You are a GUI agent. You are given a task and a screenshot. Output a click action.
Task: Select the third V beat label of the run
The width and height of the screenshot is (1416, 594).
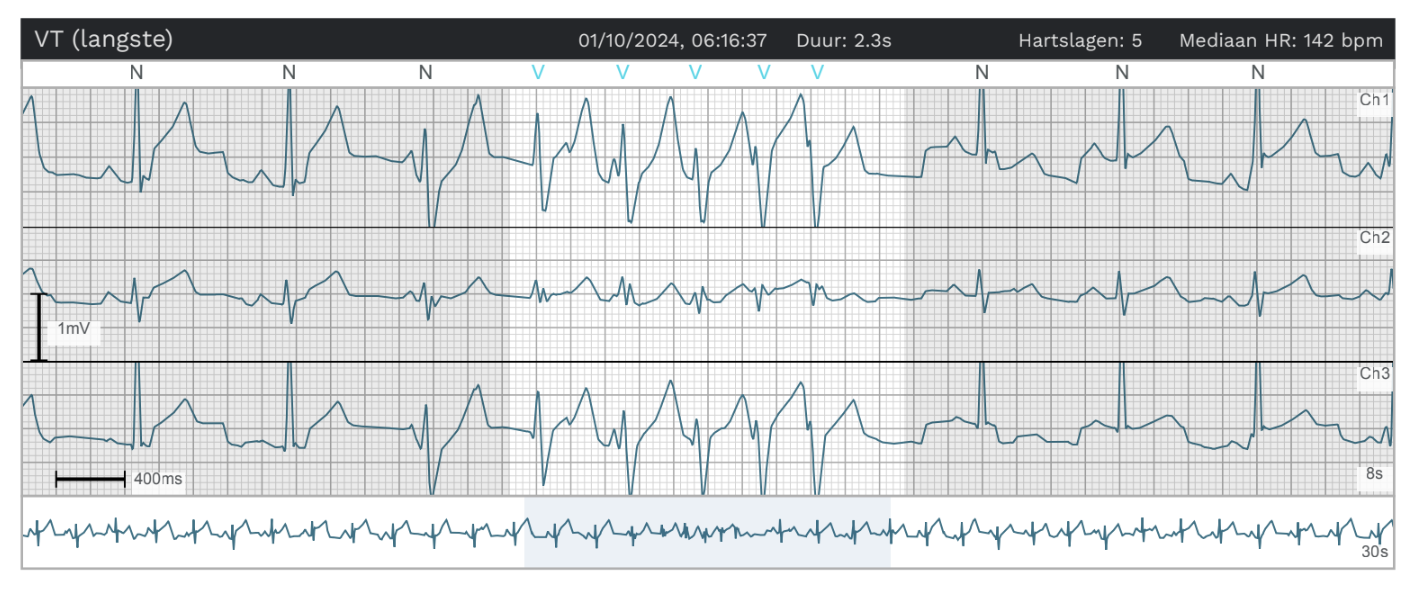(695, 72)
